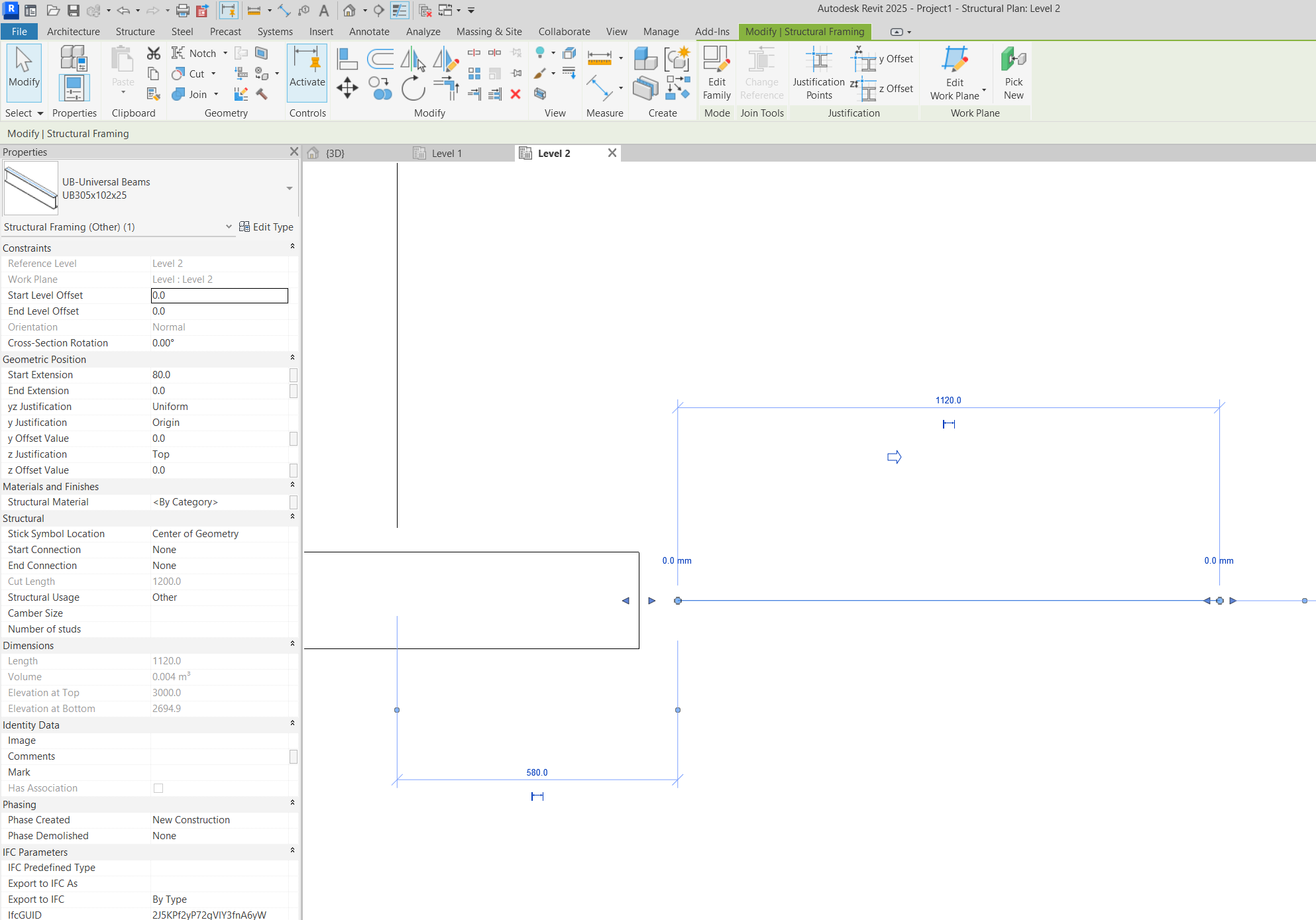Select the Move tool

pyautogui.click(x=347, y=87)
